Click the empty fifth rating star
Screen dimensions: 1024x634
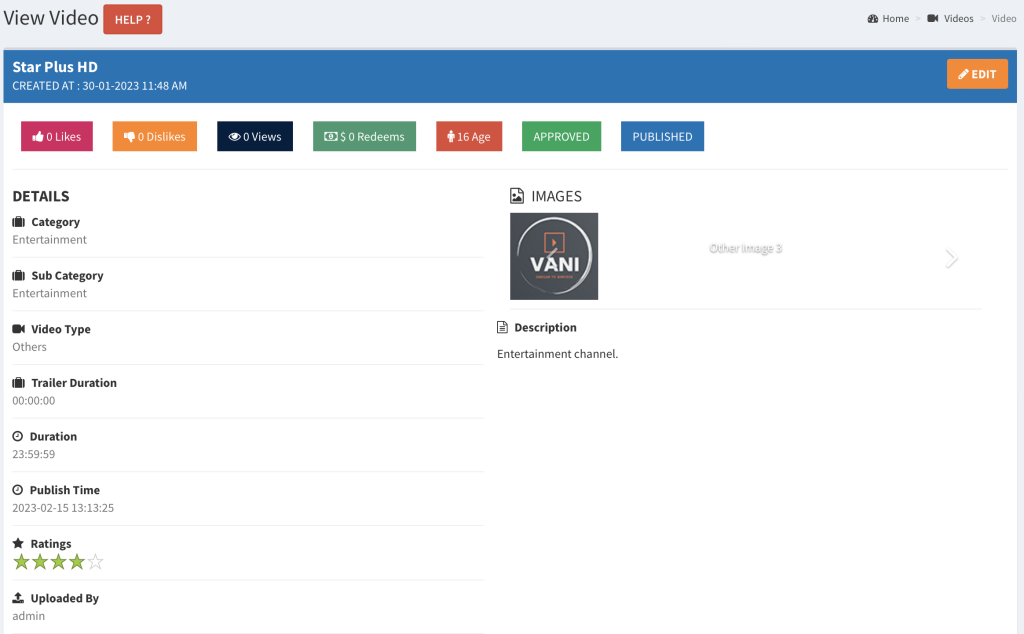click(95, 562)
